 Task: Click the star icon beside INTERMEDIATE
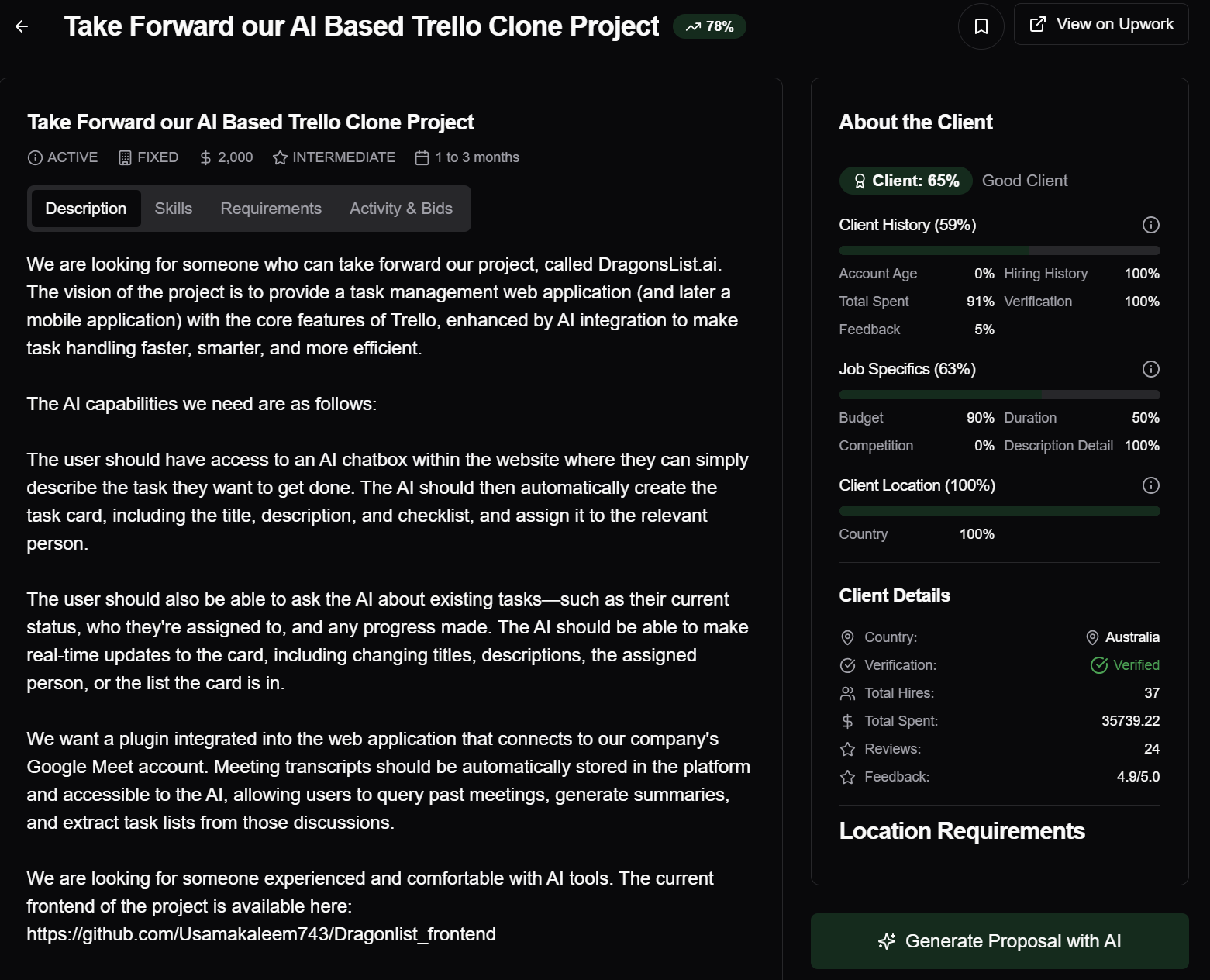(x=280, y=157)
